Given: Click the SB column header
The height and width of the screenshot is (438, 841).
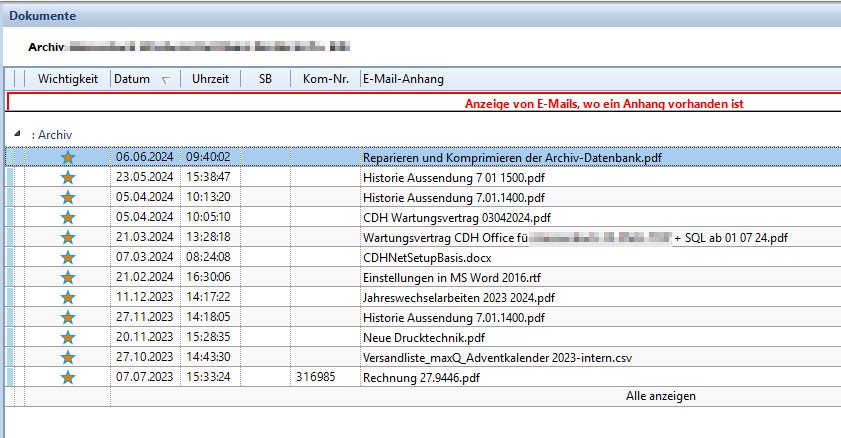Looking at the screenshot, I should (265, 79).
